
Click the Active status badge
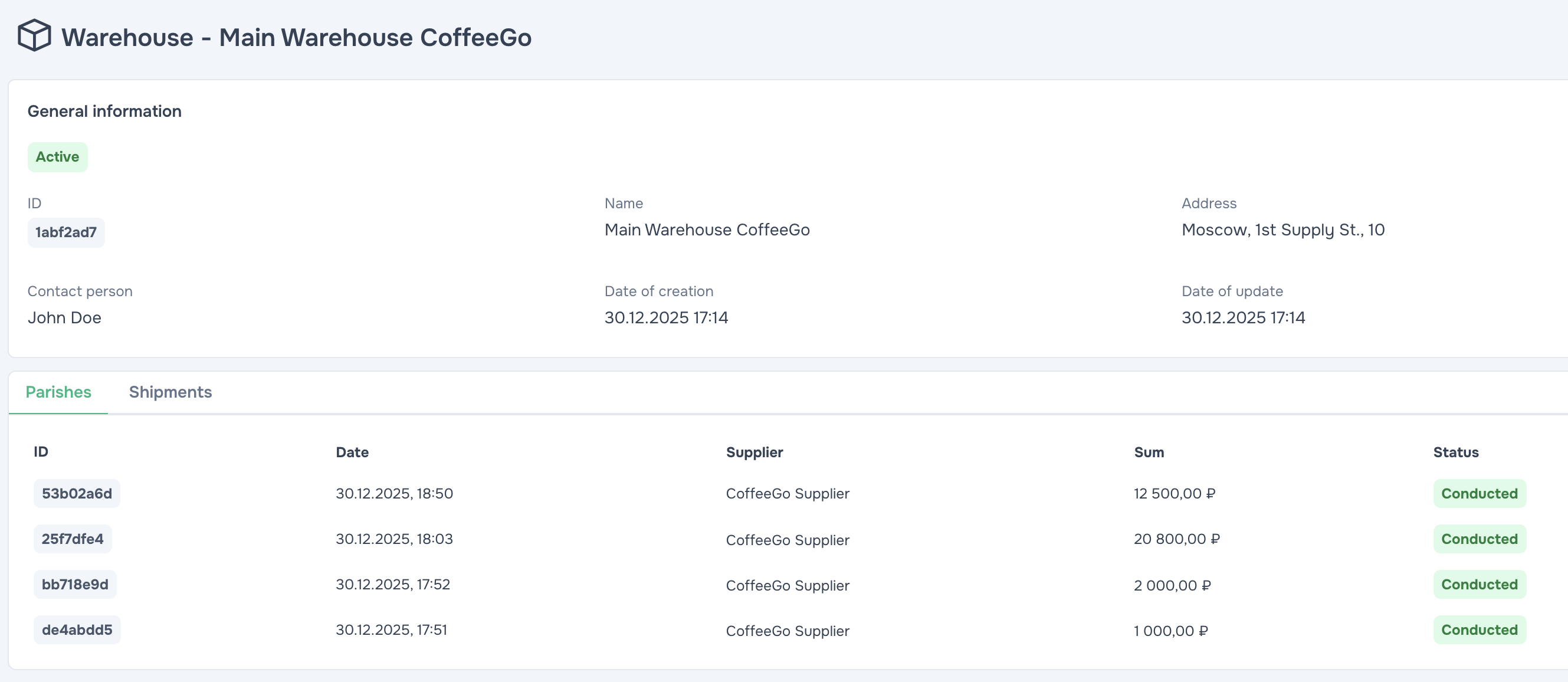[57, 157]
